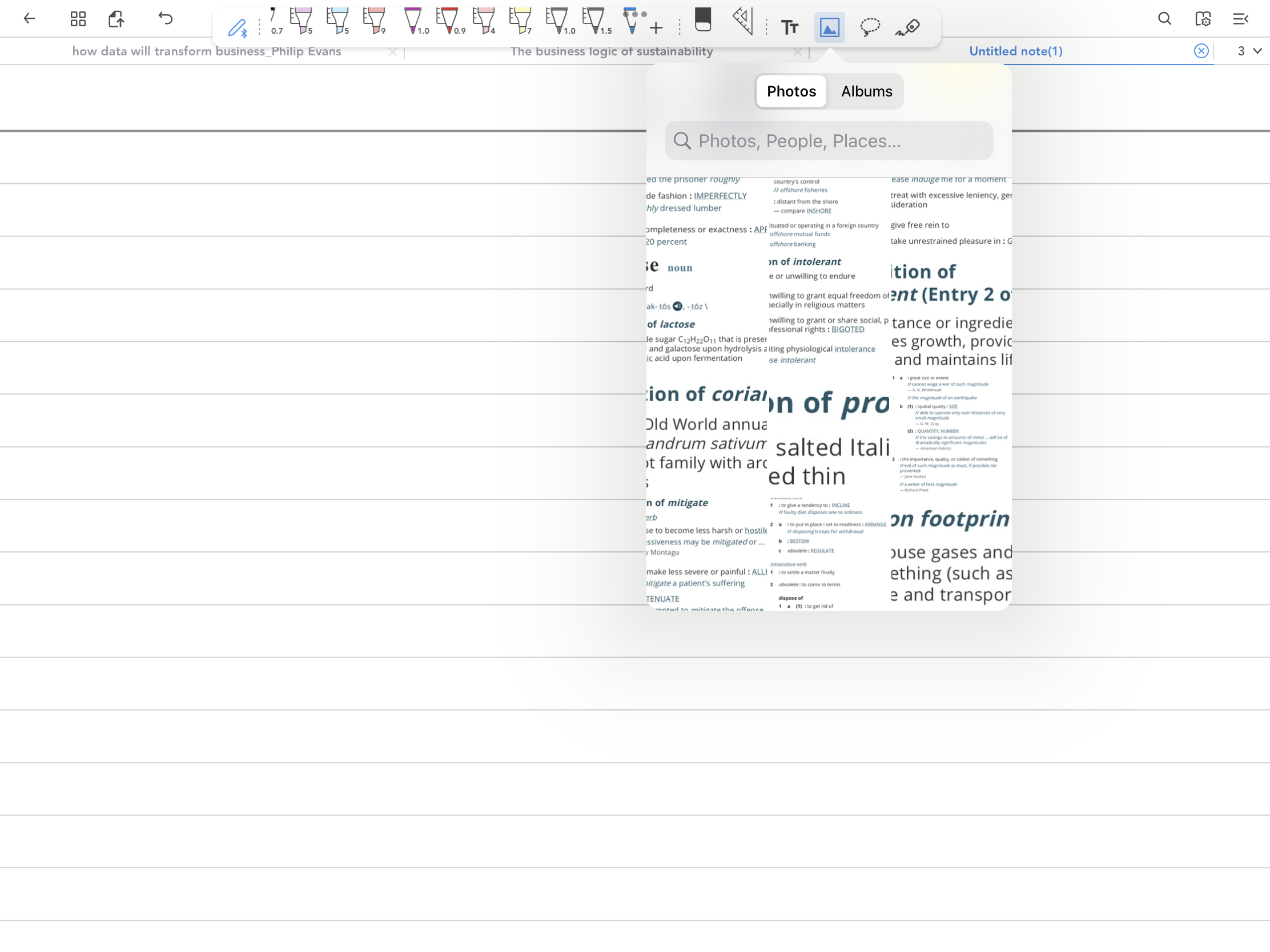Open the document settings icon
Screen dimensions: 1270x952
pyautogui.click(x=1203, y=19)
